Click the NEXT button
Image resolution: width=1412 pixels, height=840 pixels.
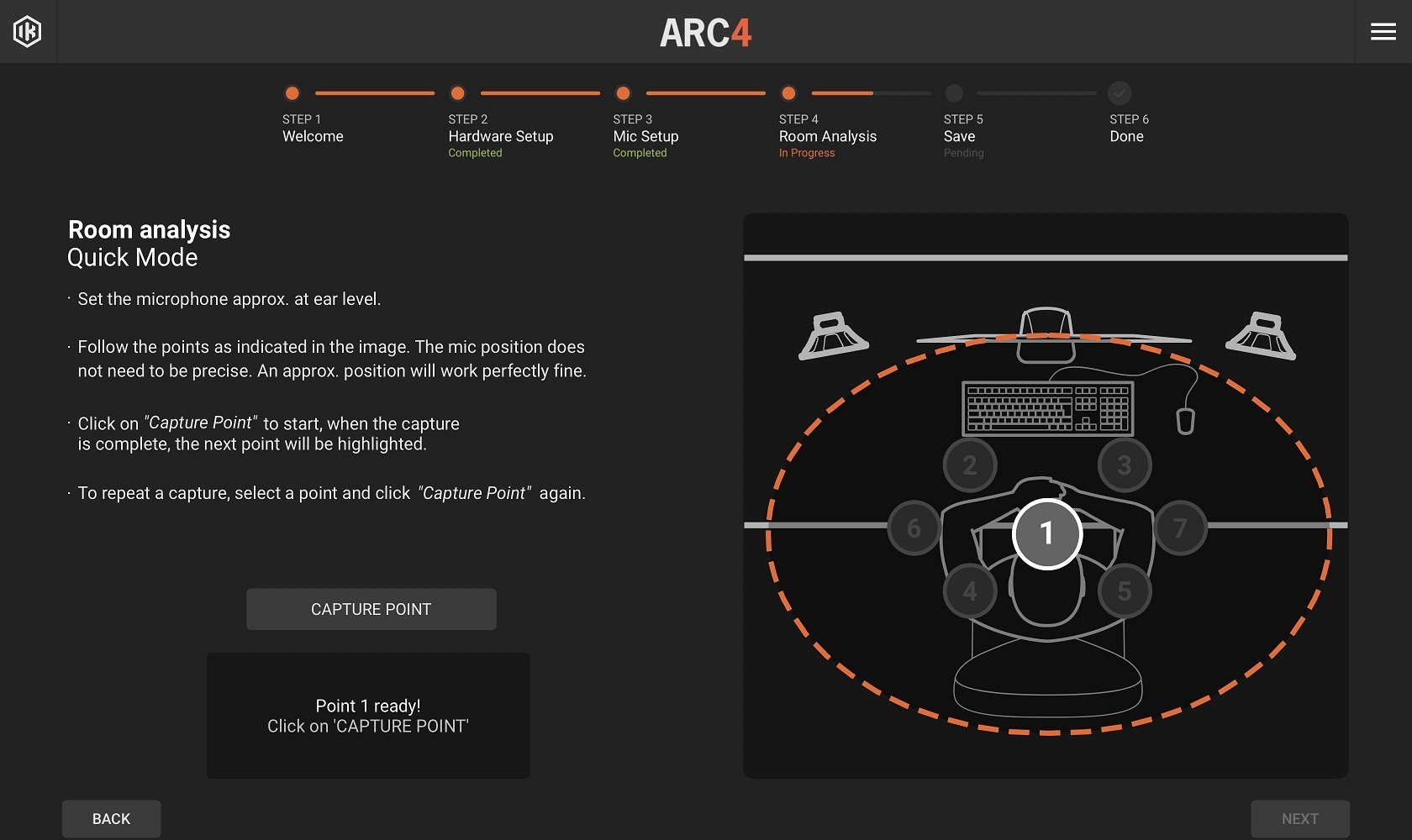click(x=1300, y=819)
